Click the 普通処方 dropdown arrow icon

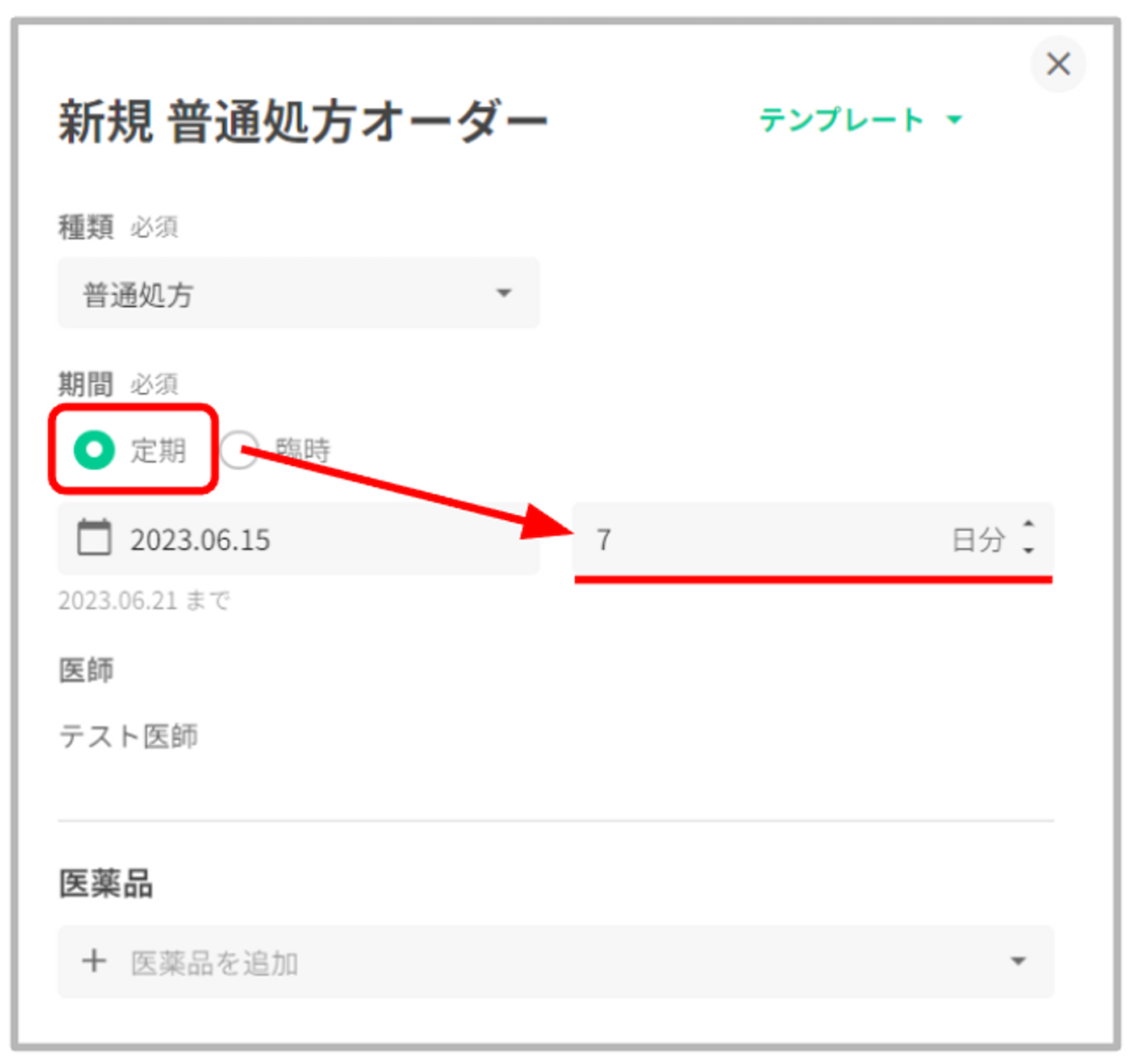click(x=503, y=293)
